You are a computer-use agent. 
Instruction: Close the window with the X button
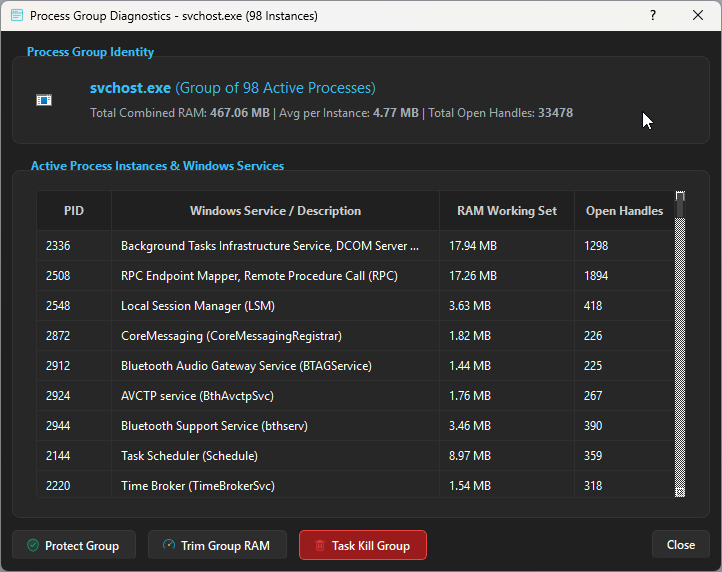coord(698,15)
